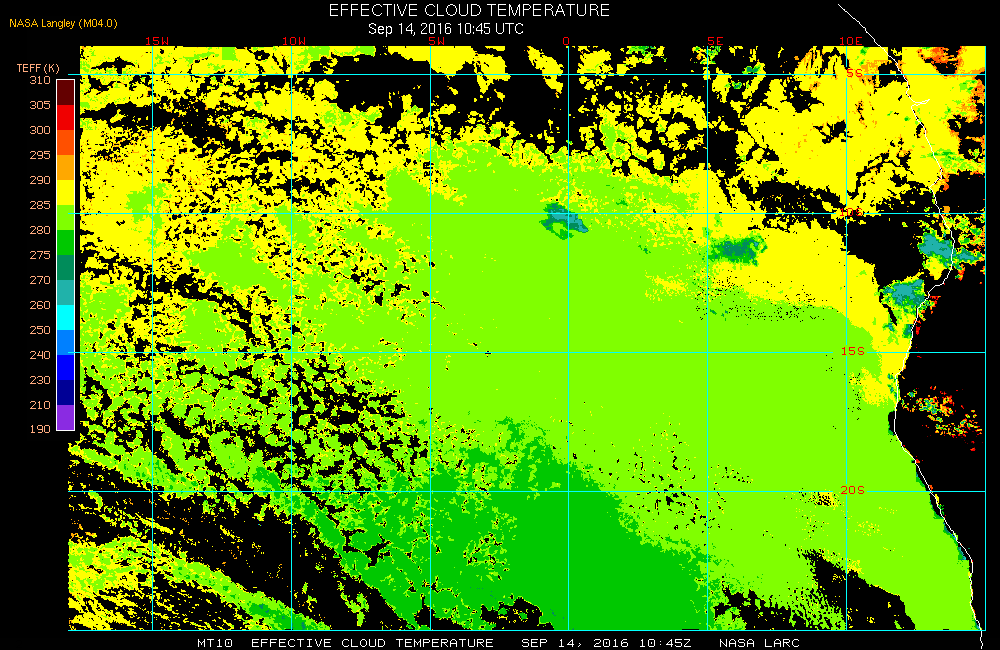
Task: Select the '260' legend value
Action: 40,305
